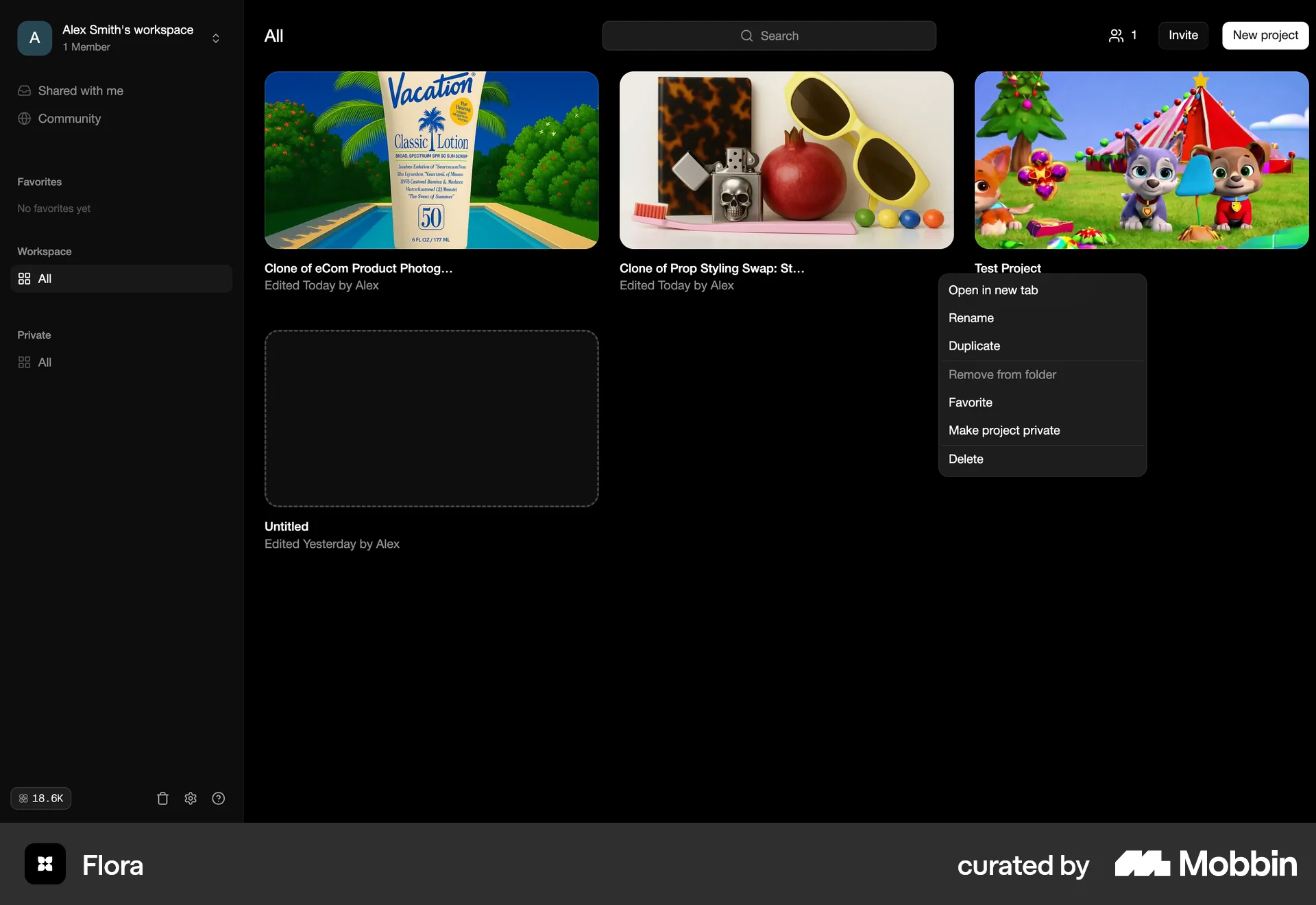The image size is (1316, 905).
Task: Click the members icon showing 1
Action: [1122, 35]
